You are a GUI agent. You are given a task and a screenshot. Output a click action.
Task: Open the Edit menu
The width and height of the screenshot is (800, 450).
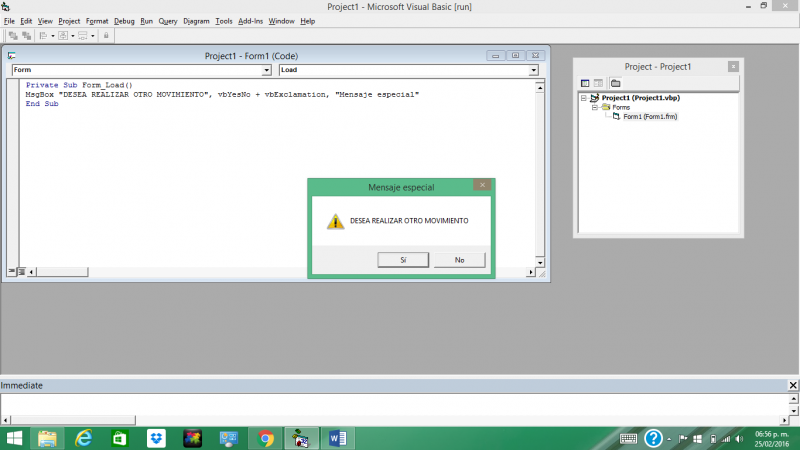click(26, 21)
